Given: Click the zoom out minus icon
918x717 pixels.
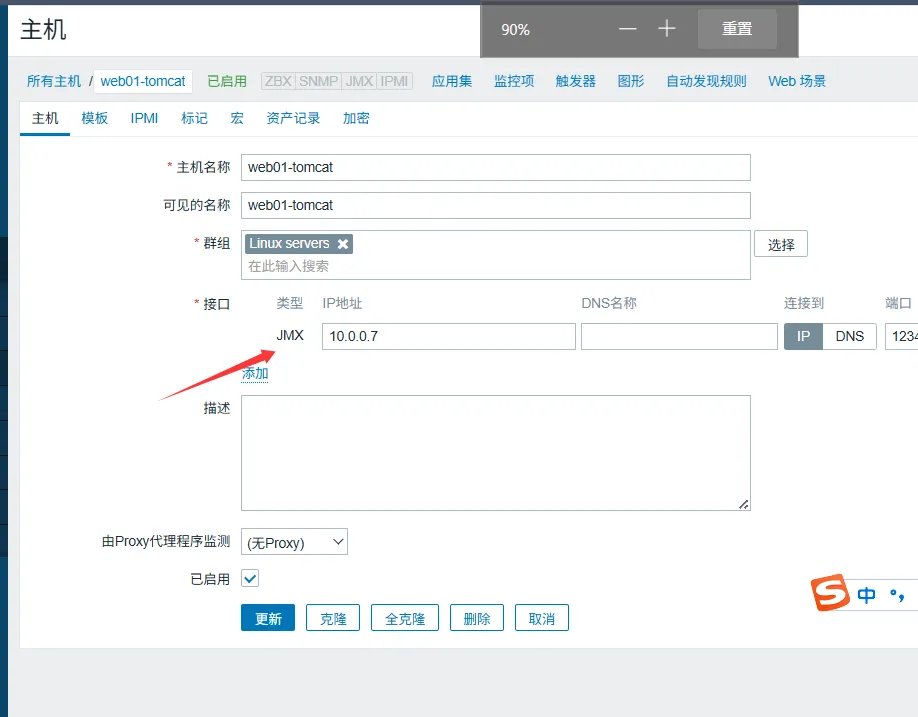Looking at the screenshot, I should click(627, 29).
